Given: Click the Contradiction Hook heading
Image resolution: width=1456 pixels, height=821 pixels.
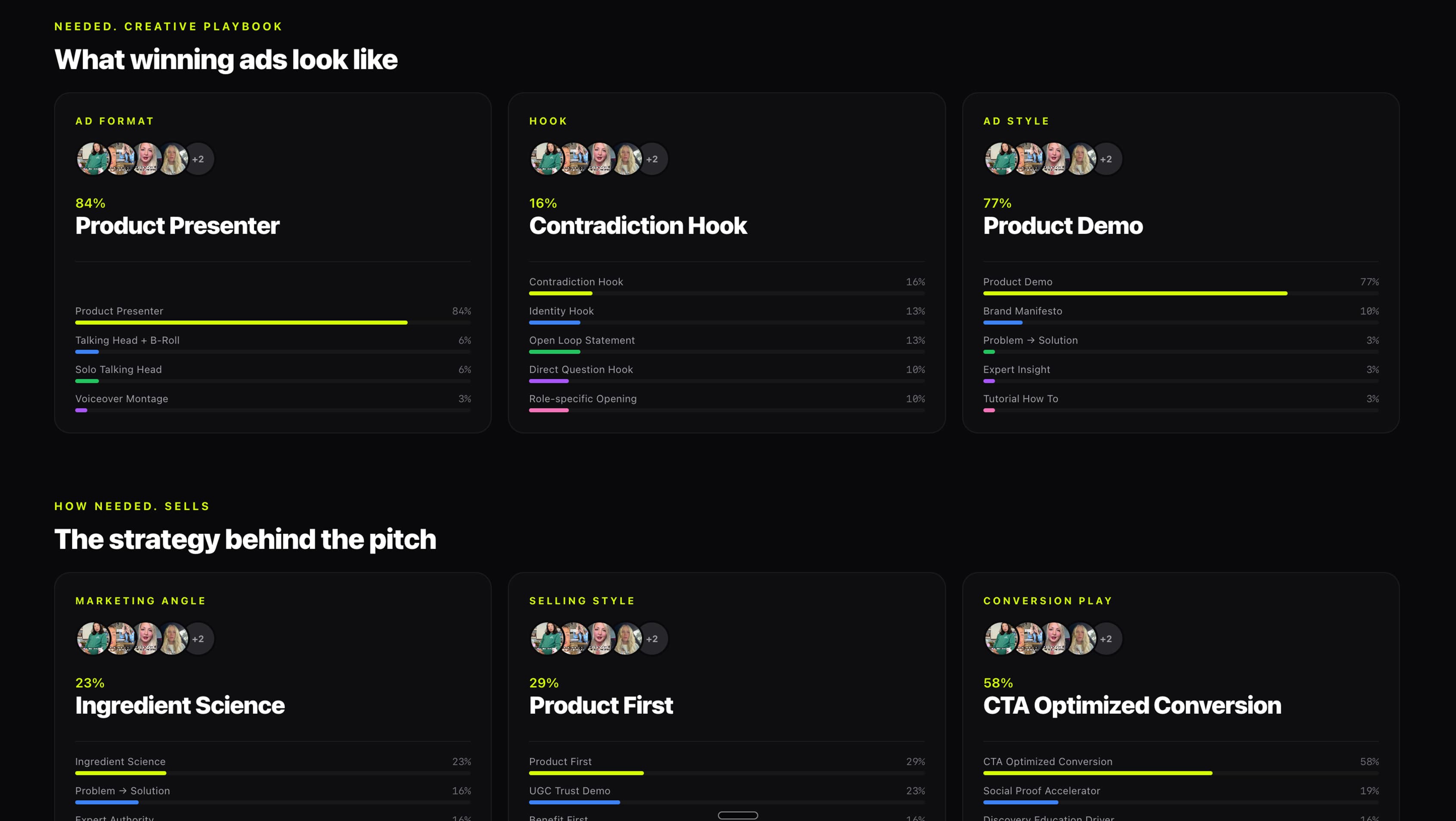Looking at the screenshot, I should [638, 226].
